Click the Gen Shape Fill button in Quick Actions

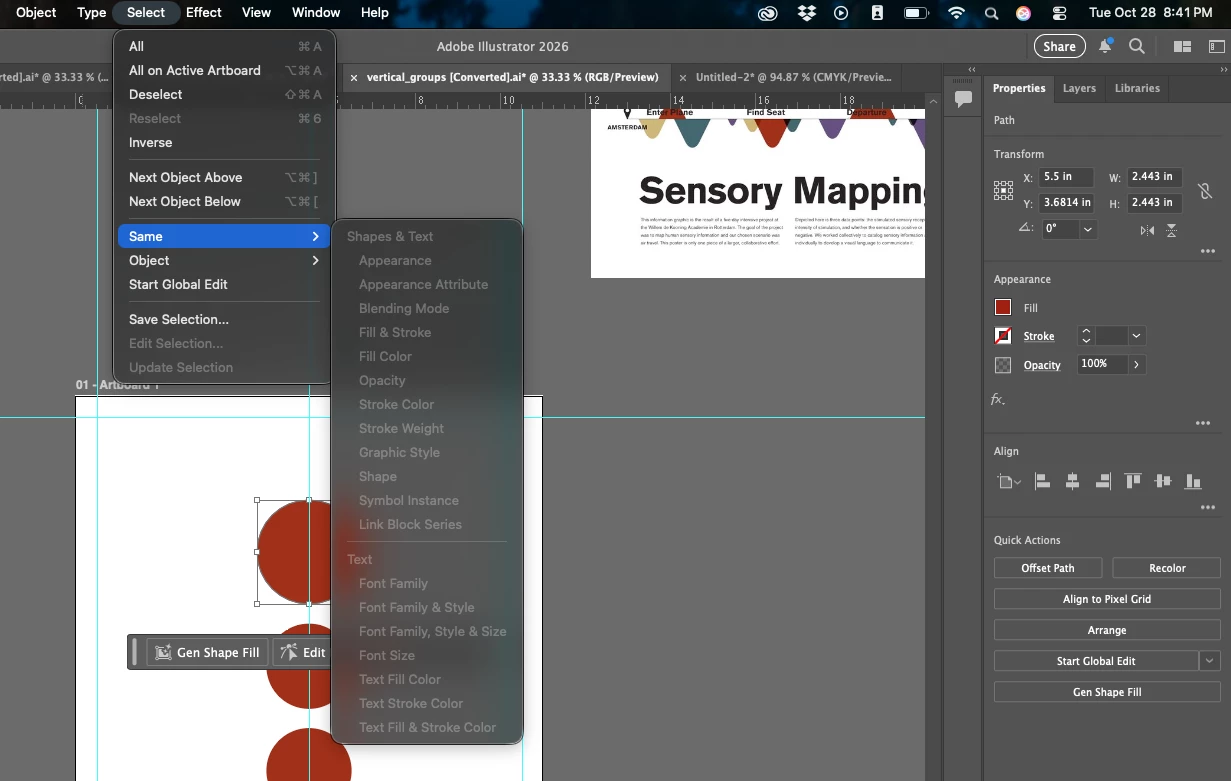click(x=1107, y=692)
